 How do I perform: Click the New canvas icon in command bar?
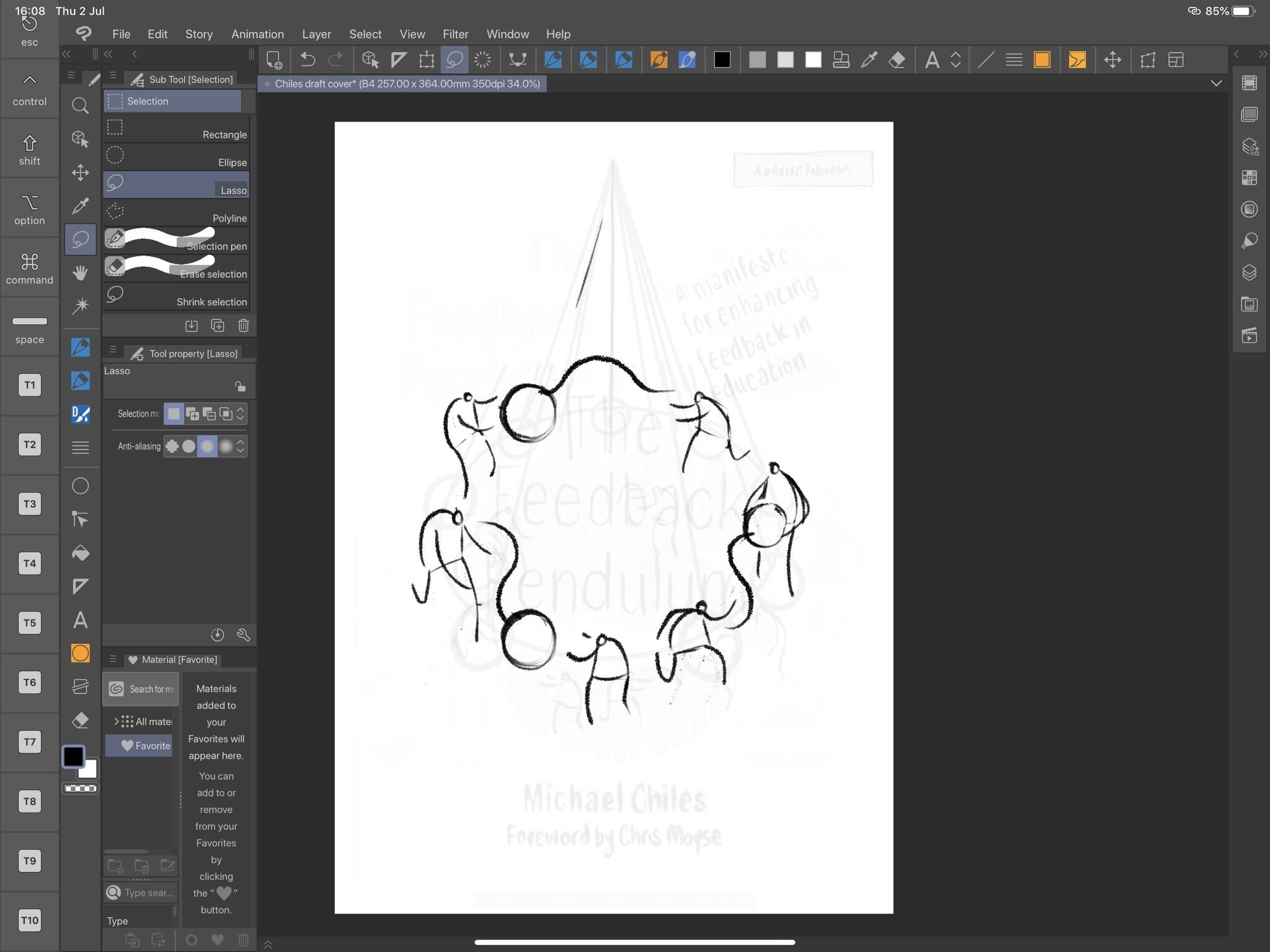[273, 60]
